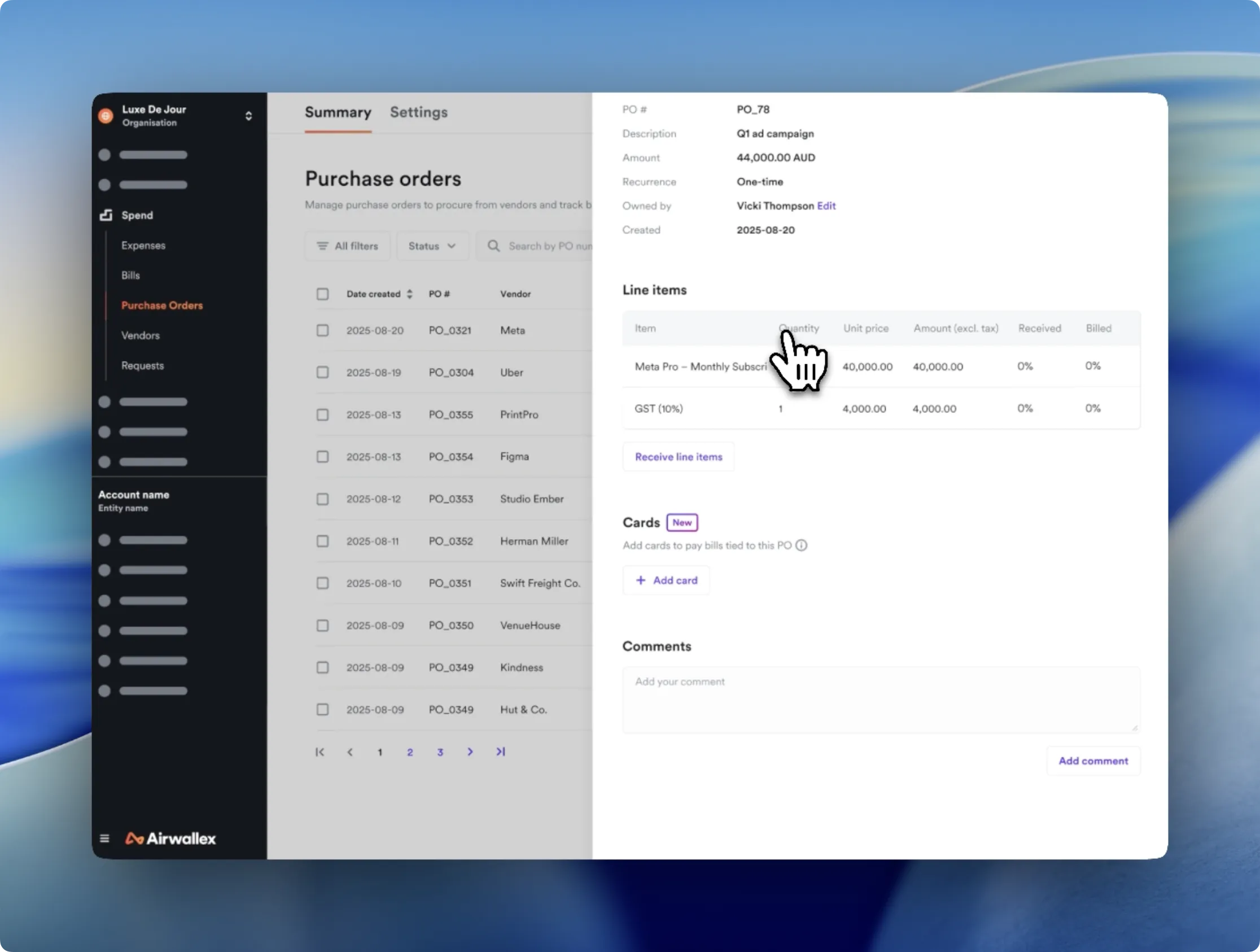
Task: Tick the checkbox for PO_0321 Meta row
Action: (322, 330)
